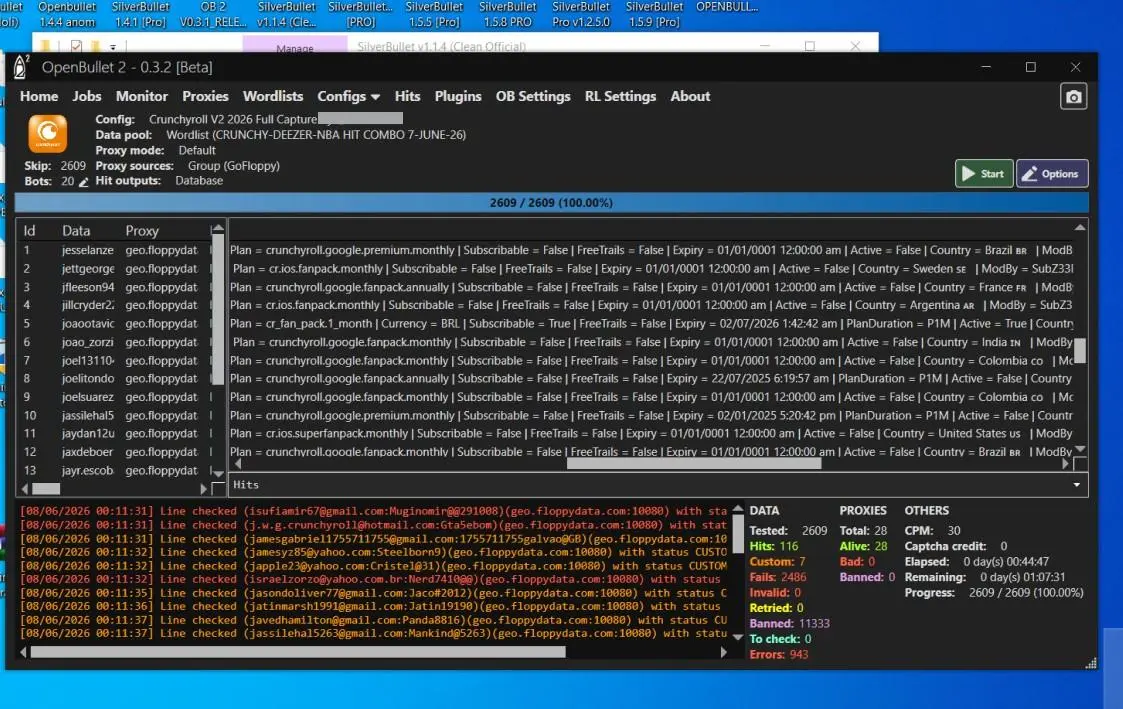Viewport: 1123px width, 709px height.
Task: Click scroll-up arrow of the log panel
Action: click(738, 510)
